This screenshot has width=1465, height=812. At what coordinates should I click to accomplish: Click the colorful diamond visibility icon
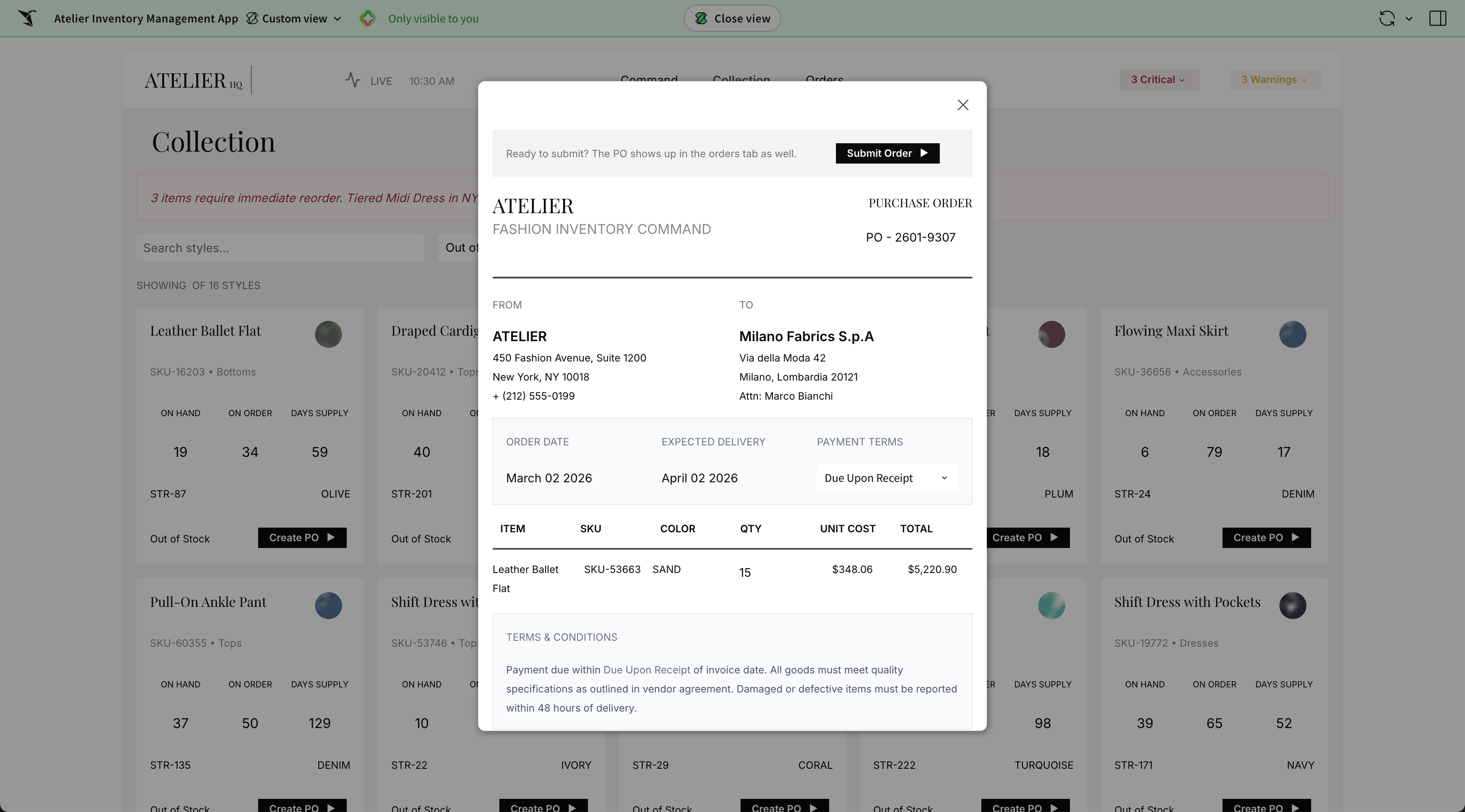[368, 18]
